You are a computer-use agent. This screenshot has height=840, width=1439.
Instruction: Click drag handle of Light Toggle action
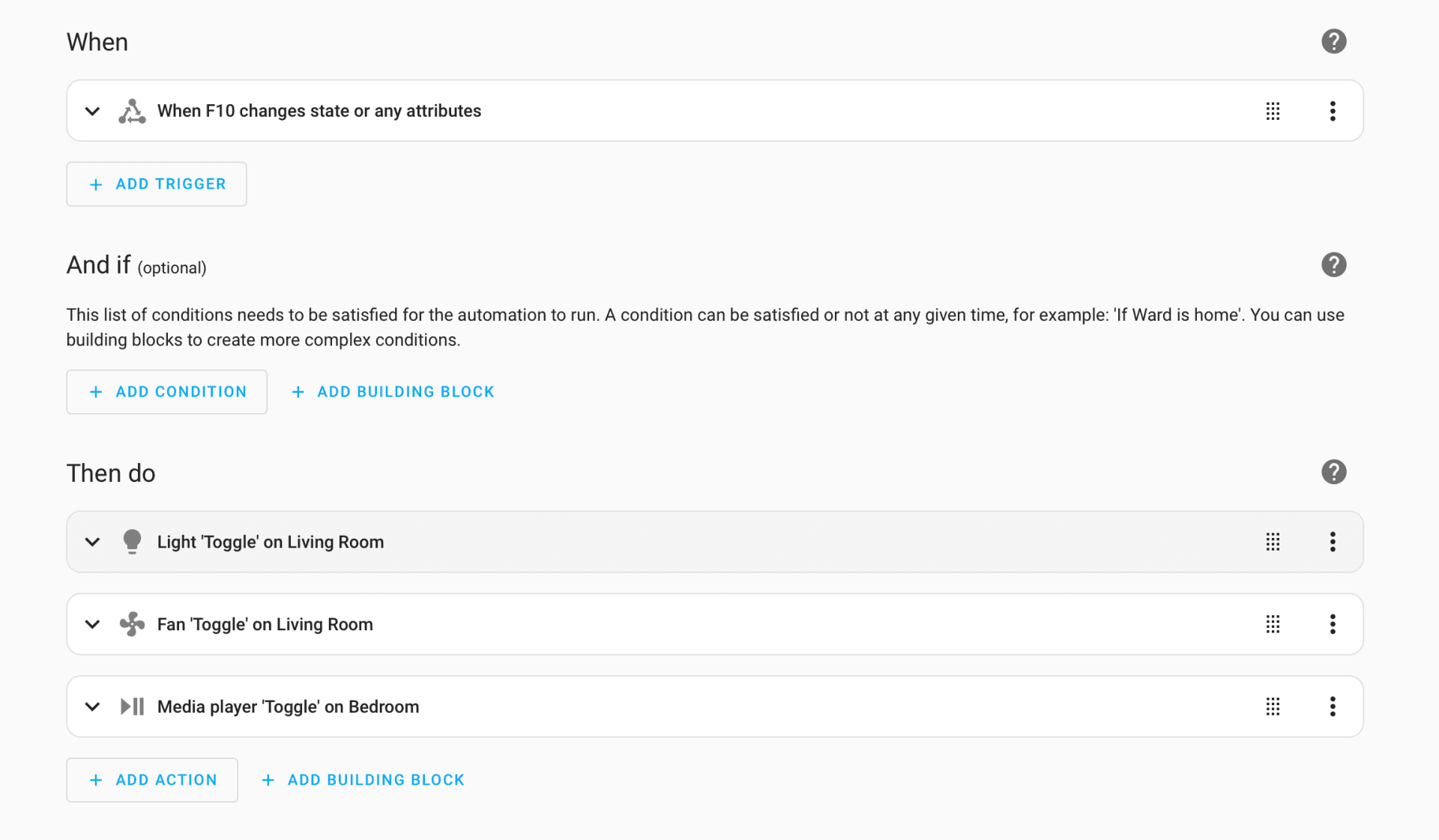coord(1273,542)
